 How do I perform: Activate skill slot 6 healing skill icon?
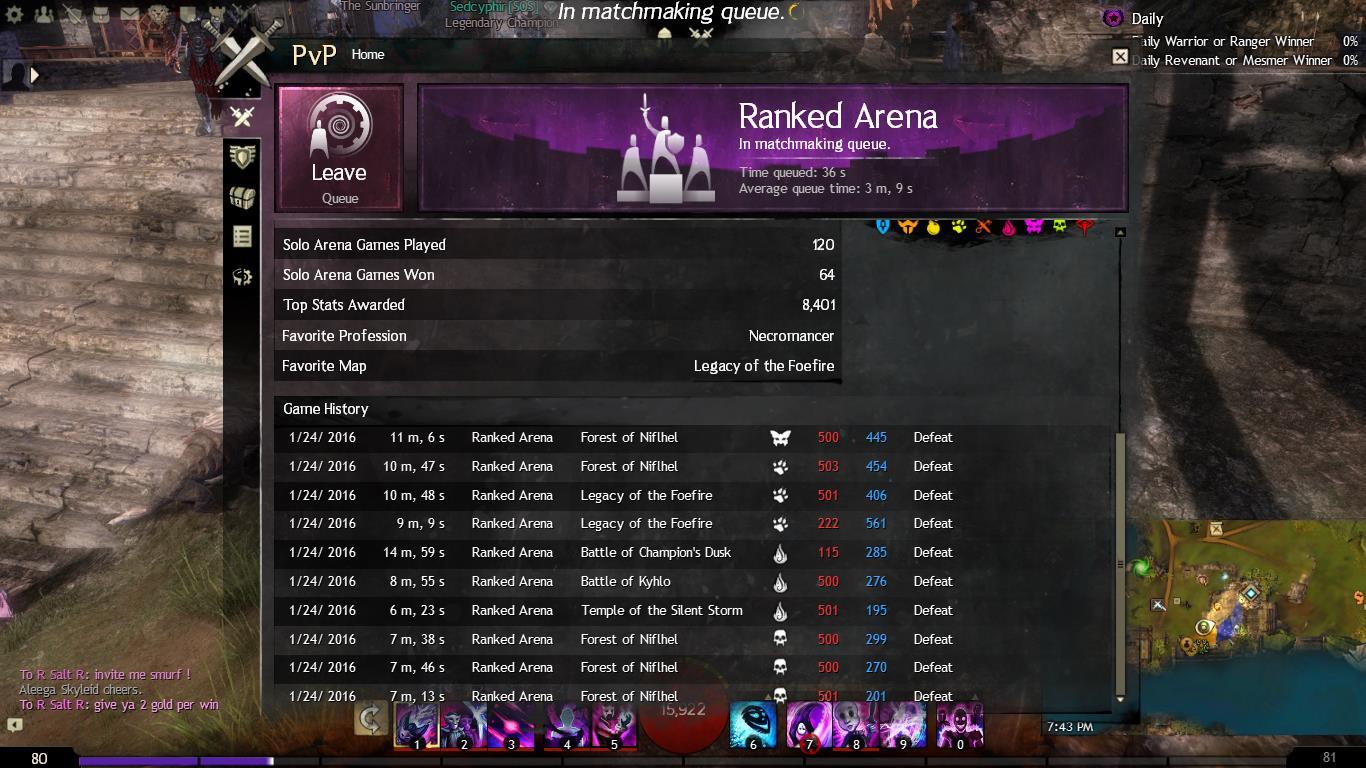click(x=753, y=725)
